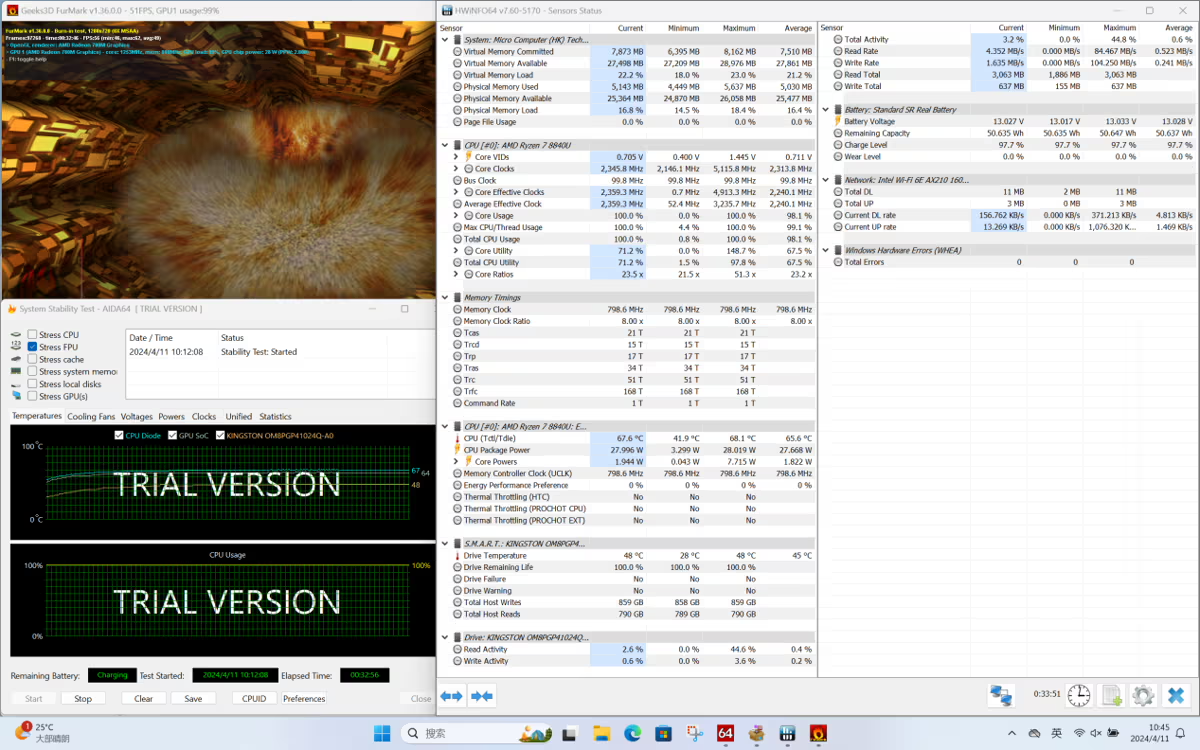Expand the Core VIDs row
The image size is (1200, 750).
tap(456, 157)
